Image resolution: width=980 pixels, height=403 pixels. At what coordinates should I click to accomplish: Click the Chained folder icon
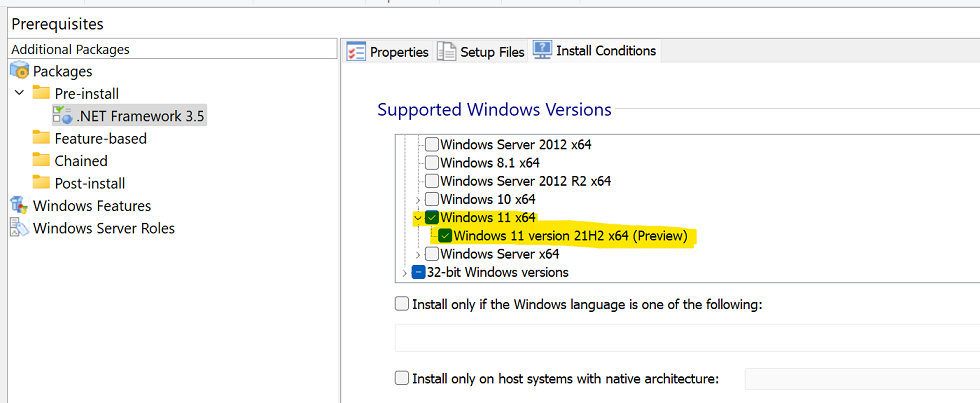pyautogui.click(x=41, y=160)
